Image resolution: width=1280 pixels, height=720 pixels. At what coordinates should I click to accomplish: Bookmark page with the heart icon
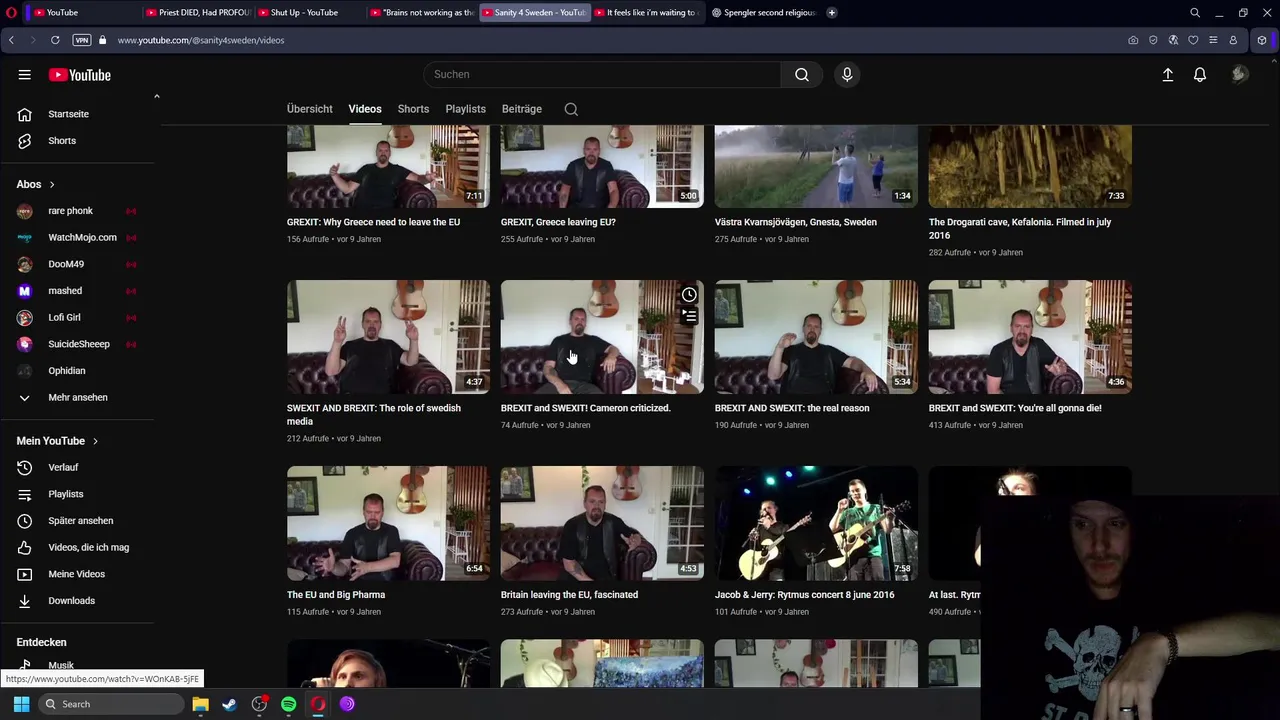1193,40
